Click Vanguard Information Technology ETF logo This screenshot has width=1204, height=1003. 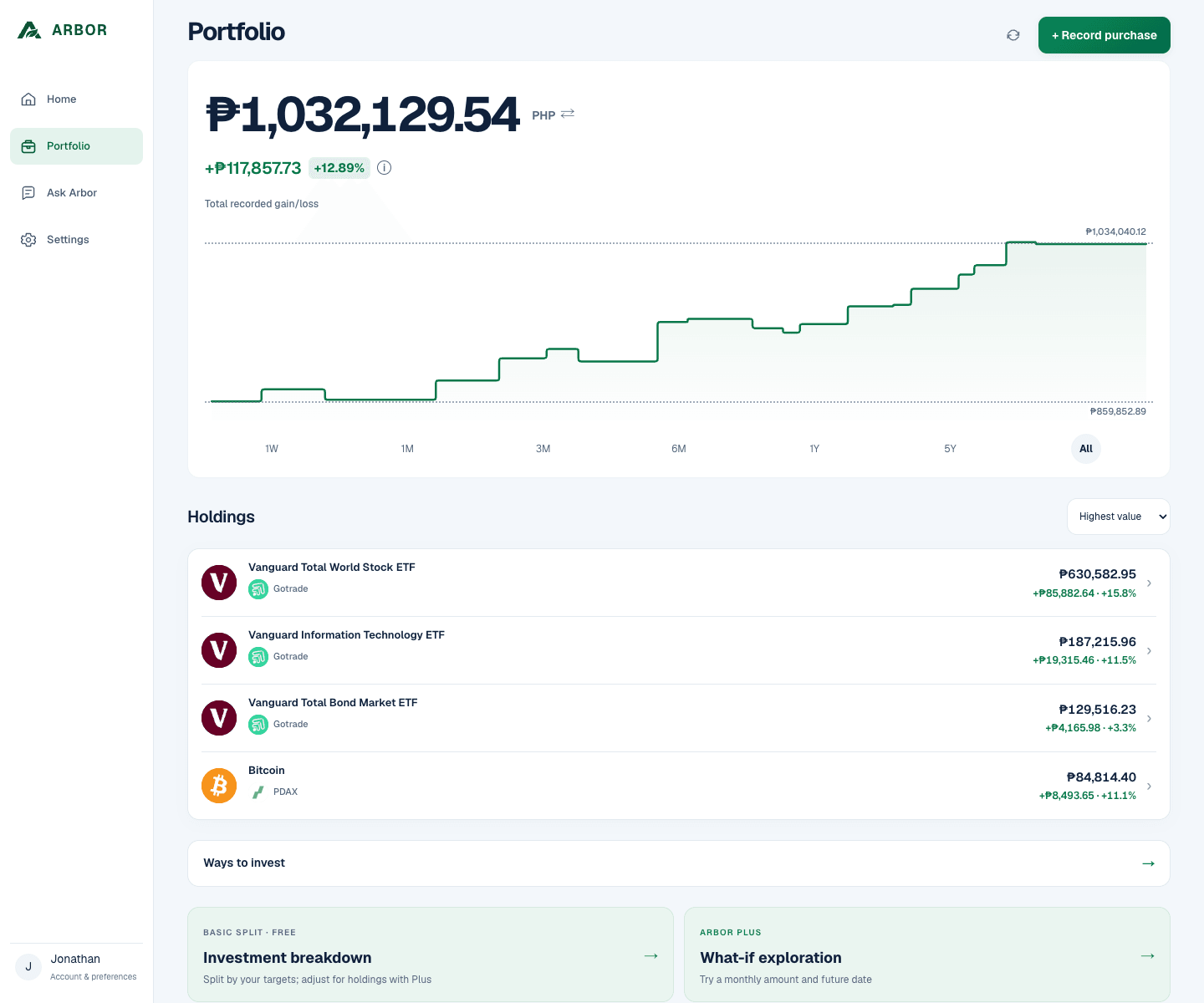[x=219, y=650]
